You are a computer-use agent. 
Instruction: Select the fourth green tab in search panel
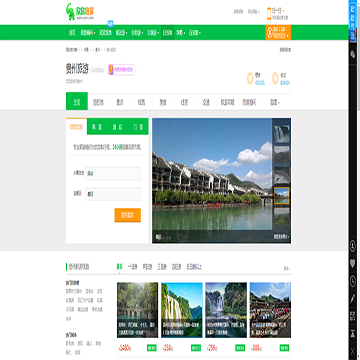pos(138,127)
